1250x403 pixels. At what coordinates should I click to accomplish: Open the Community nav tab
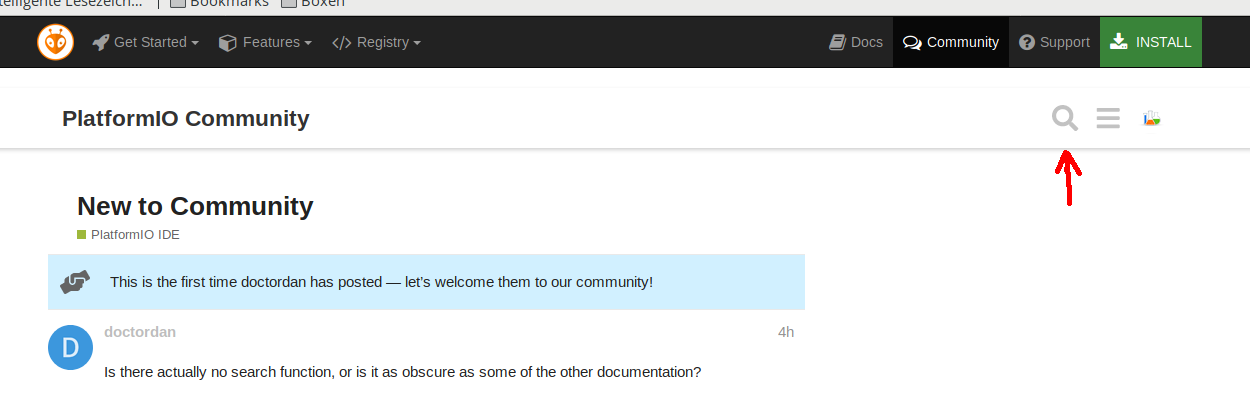(x=951, y=42)
